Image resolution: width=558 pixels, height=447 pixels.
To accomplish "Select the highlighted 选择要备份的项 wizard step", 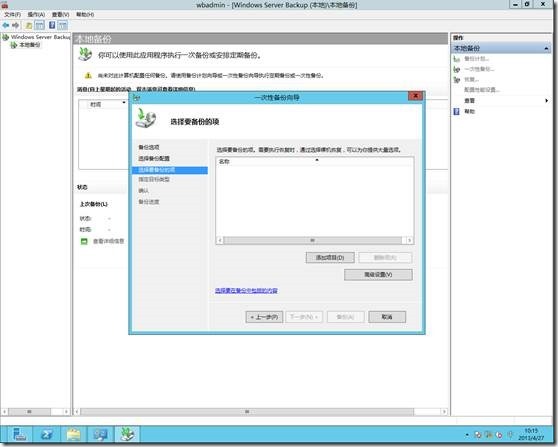I will coord(170,170).
